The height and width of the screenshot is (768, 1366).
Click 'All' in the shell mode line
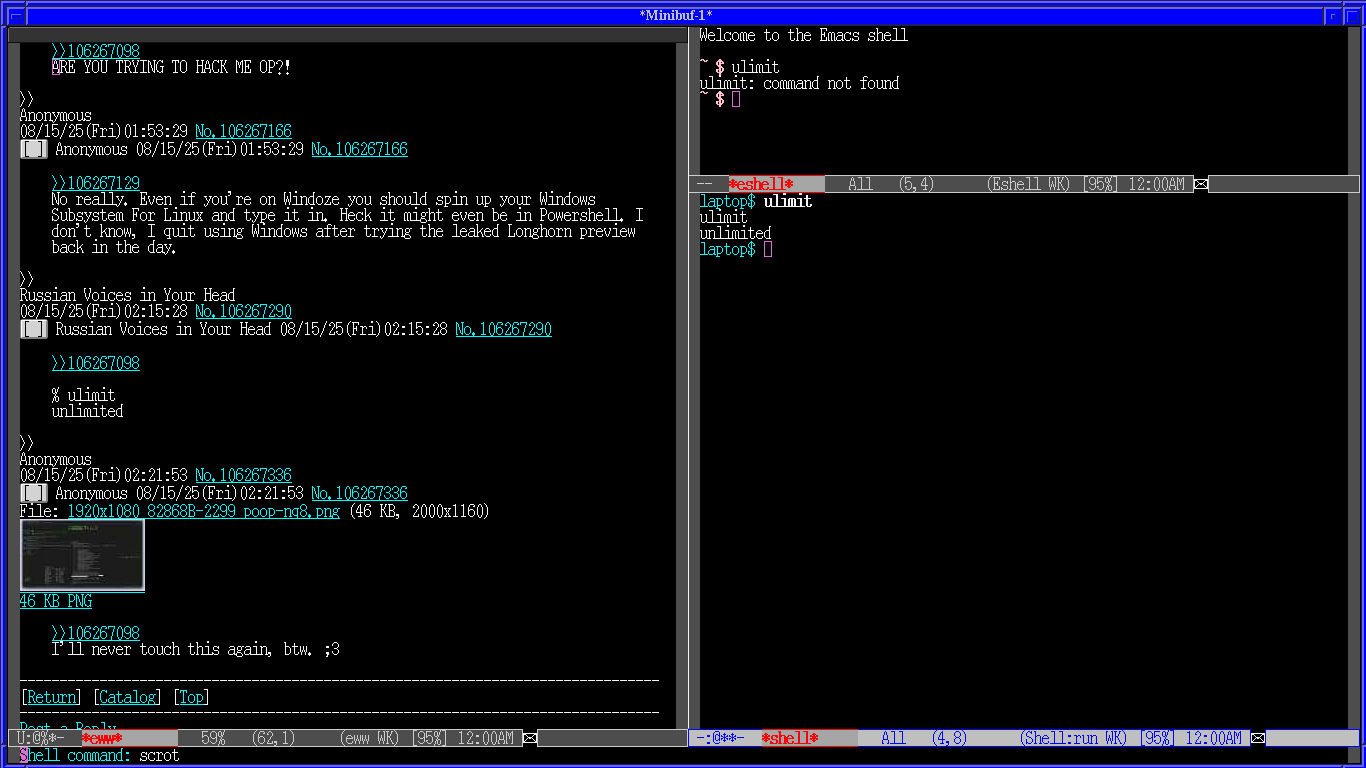point(893,739)
